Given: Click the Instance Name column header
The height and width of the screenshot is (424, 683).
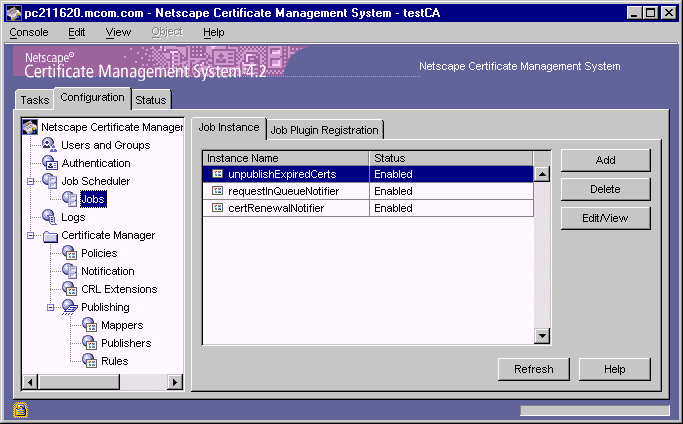Looking at the screenshot, I should click(x=286, y=158).
